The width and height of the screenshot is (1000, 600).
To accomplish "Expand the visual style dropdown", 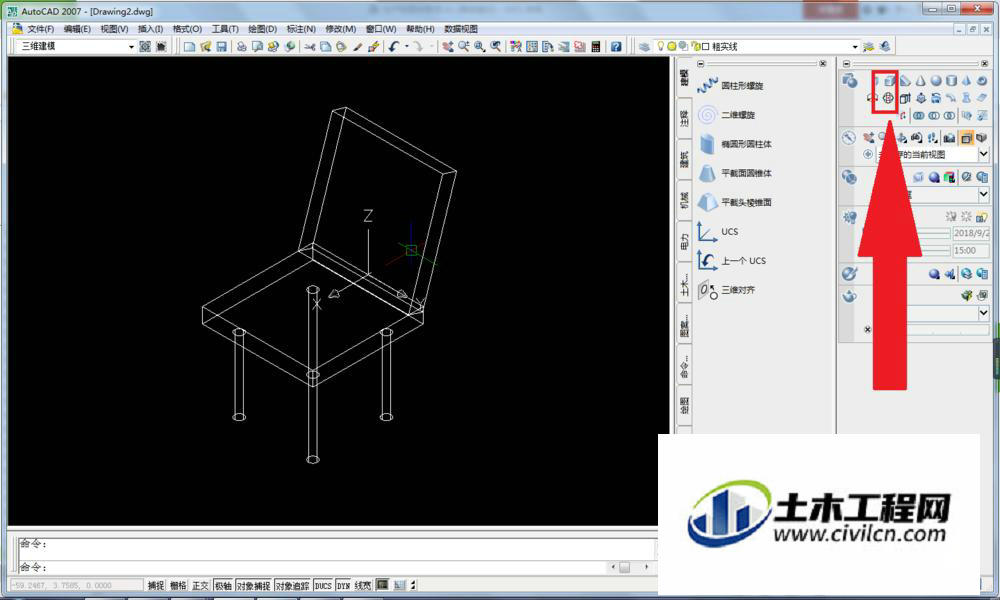I will pos(983,194).
